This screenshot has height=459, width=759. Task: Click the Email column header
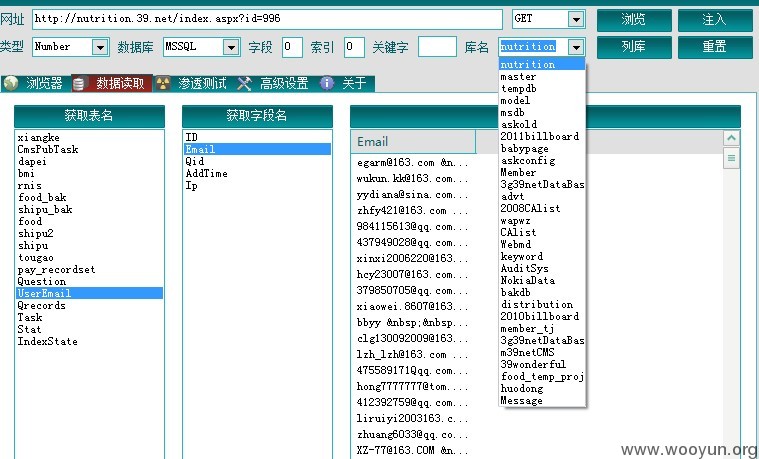point(413,142)
